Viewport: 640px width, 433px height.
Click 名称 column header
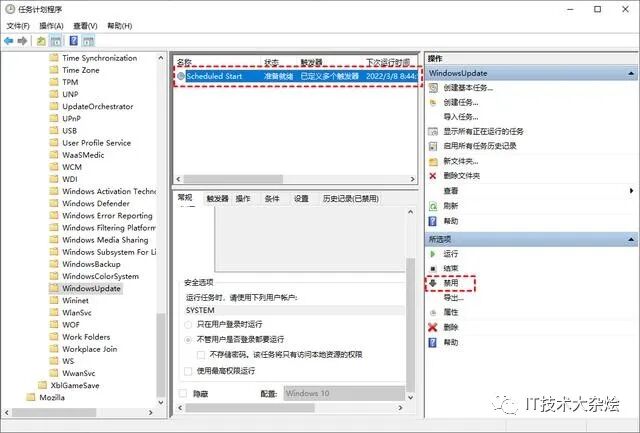184,62
